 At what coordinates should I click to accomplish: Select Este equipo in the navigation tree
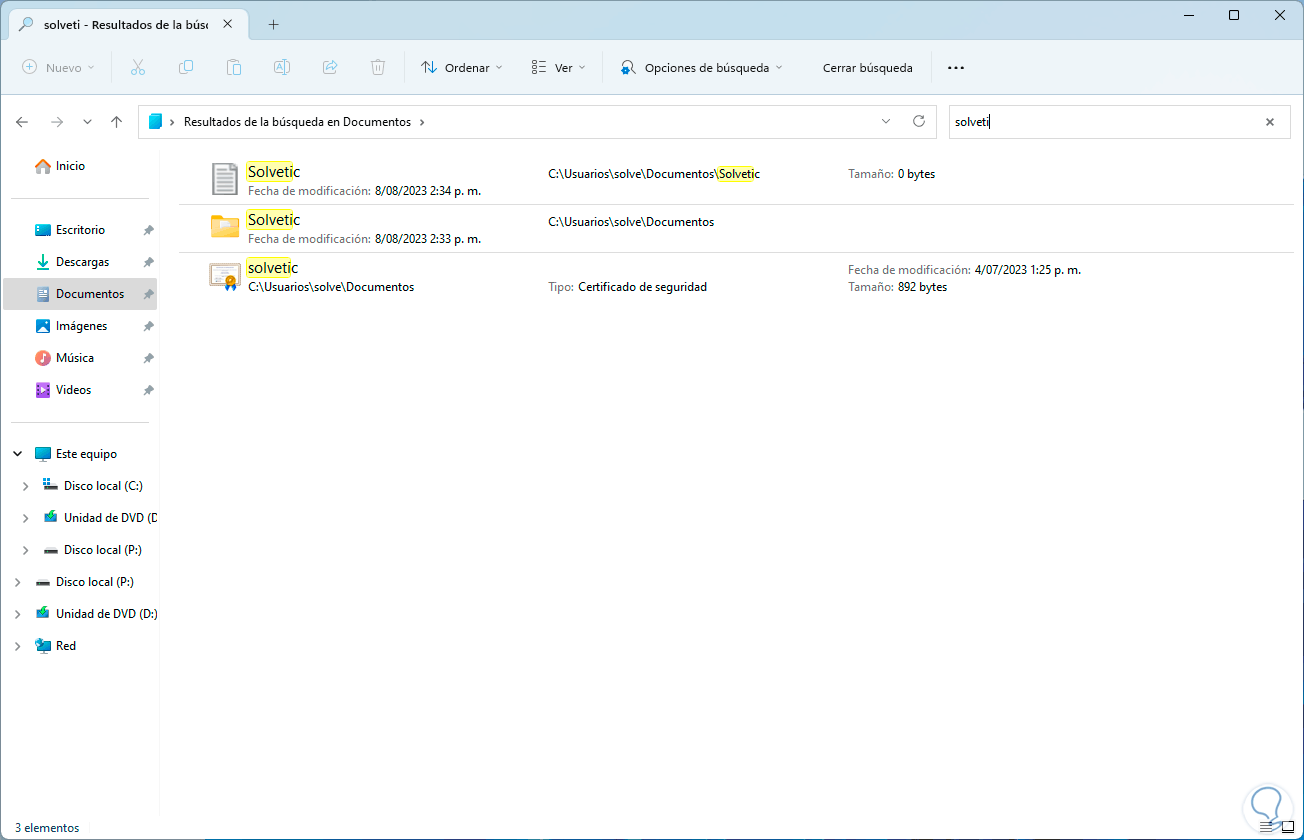(86, 454)
